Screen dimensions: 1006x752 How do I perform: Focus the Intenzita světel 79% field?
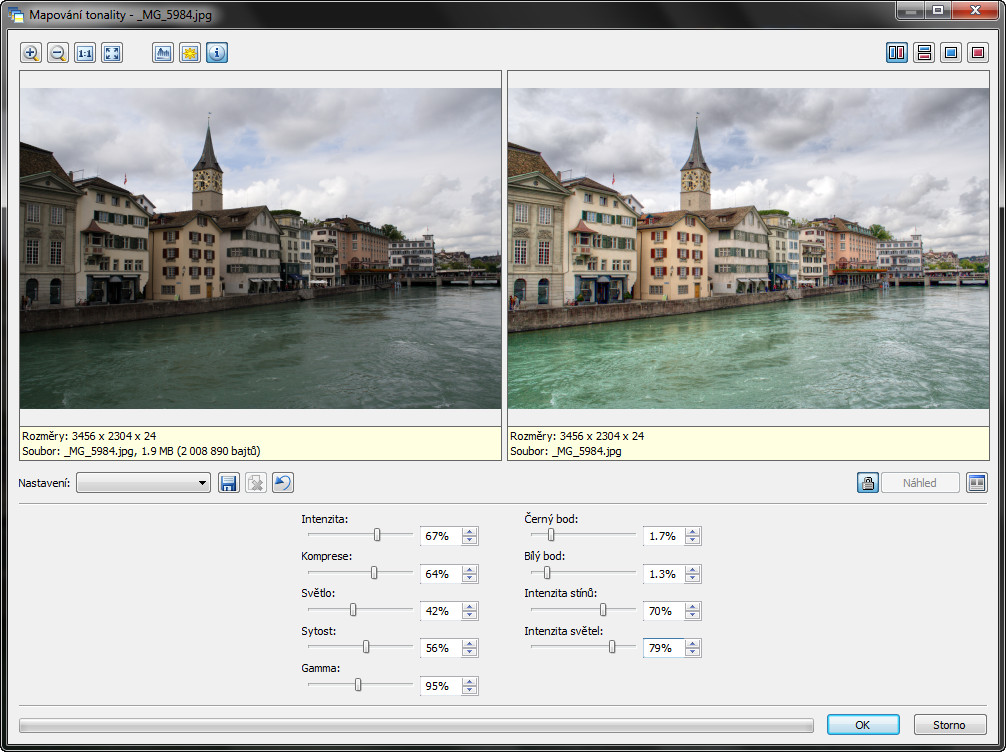pos(663,648)
